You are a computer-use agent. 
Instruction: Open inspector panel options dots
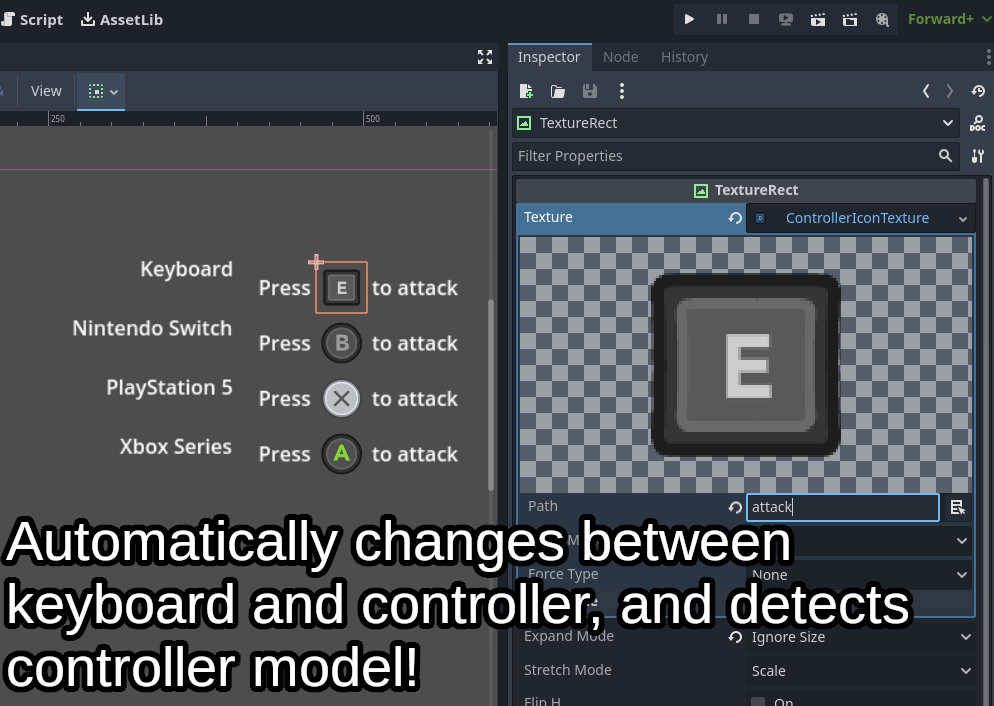(x=989, y=57)
